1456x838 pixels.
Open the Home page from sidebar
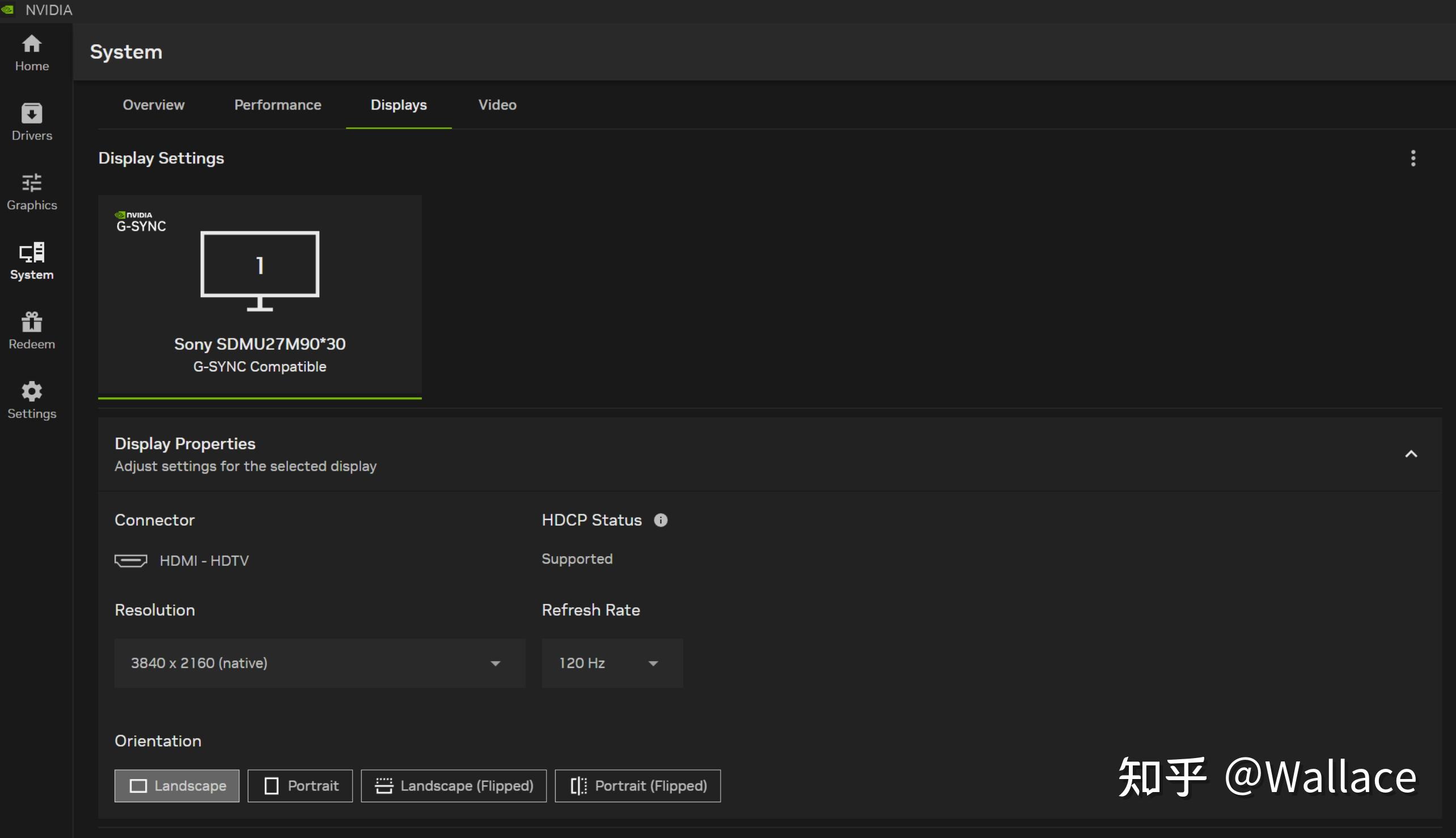32,53
